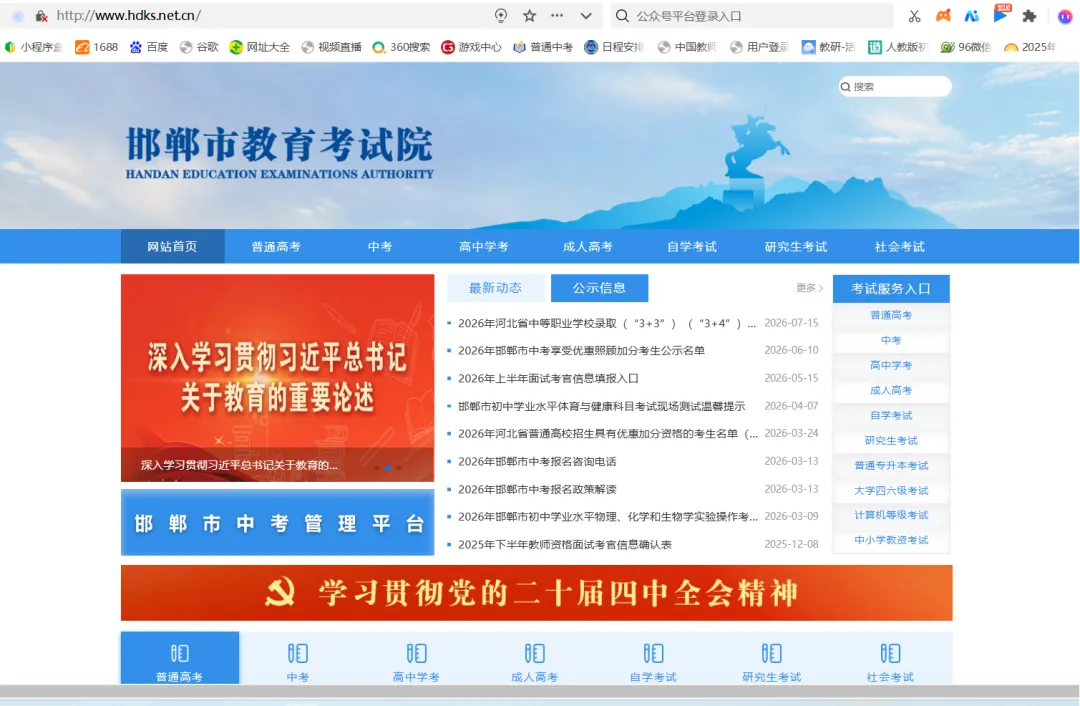Open news 2026年上半年面试考官信息填报入口
Image resolution: width=1080 pixels, height=706 pixels.
pyautogui.click(x=548, y=378)
